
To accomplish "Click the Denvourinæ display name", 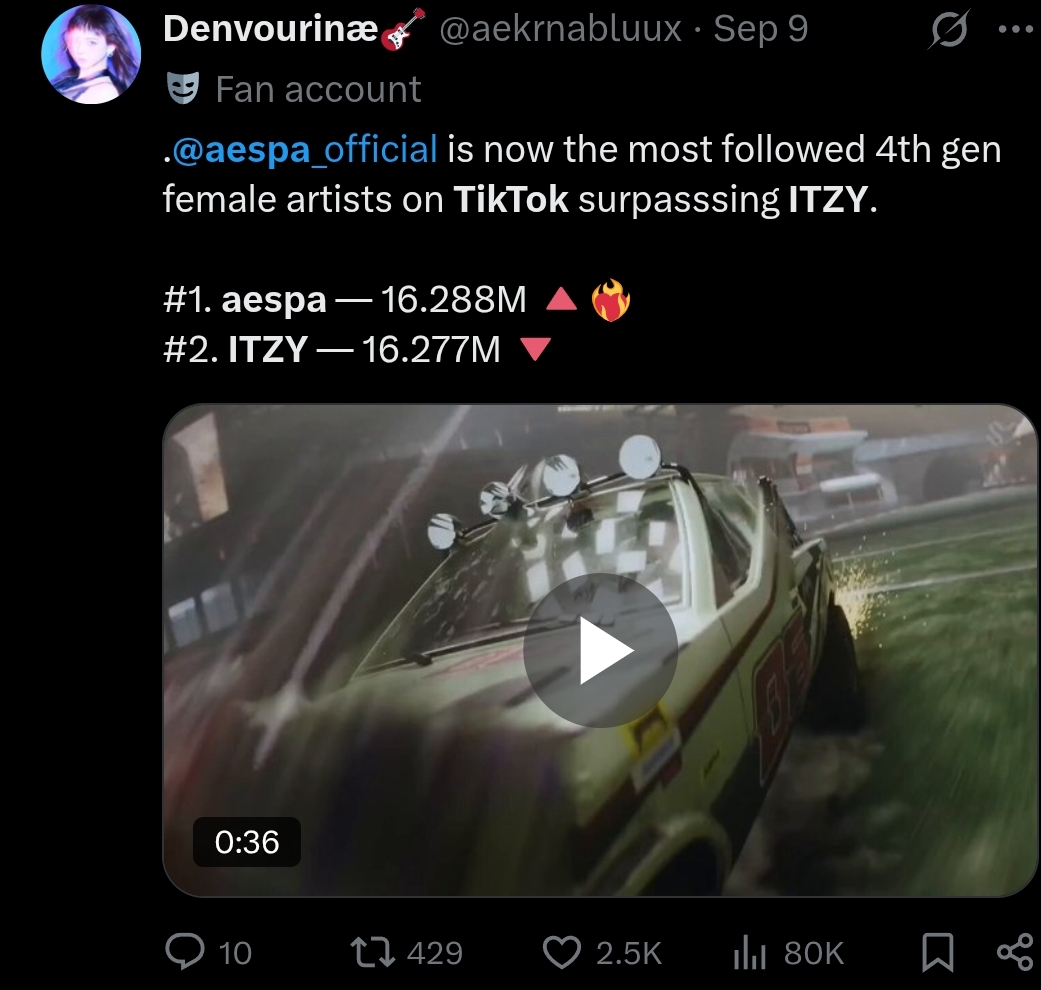I will (x=271, y=29).
